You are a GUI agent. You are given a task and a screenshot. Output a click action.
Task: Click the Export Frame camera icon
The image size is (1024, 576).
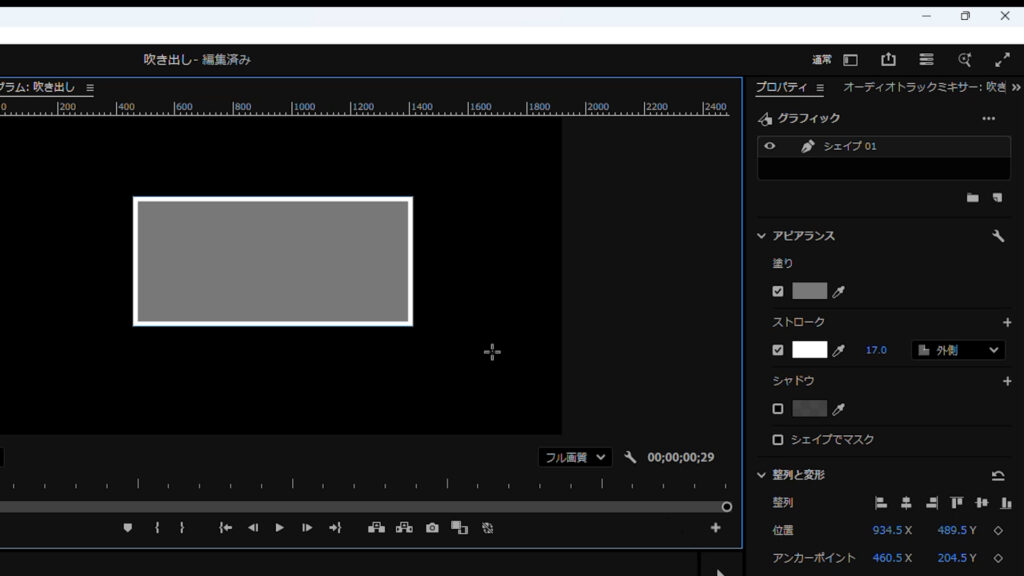pyautogui.click(x=432, y=528)
